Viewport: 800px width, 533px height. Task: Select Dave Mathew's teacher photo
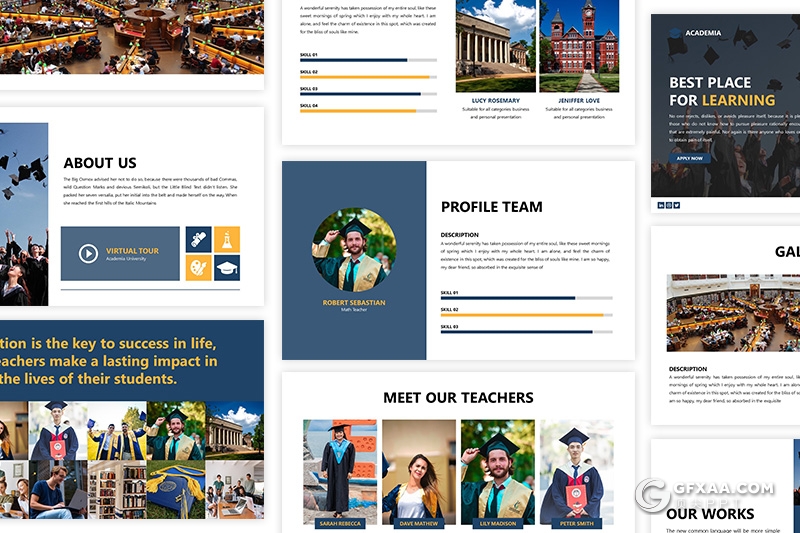[419, 470]
